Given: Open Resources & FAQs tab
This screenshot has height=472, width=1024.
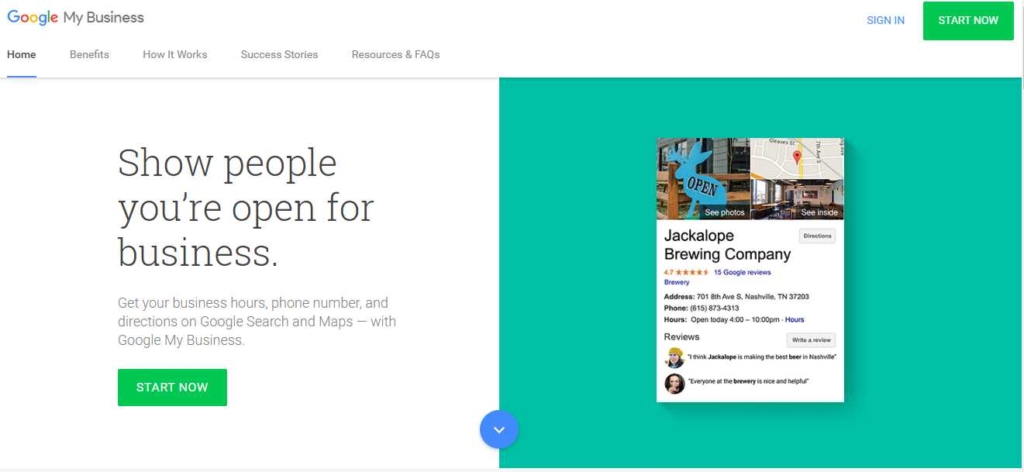Looking at the screenshot, I should pos(396,55).
